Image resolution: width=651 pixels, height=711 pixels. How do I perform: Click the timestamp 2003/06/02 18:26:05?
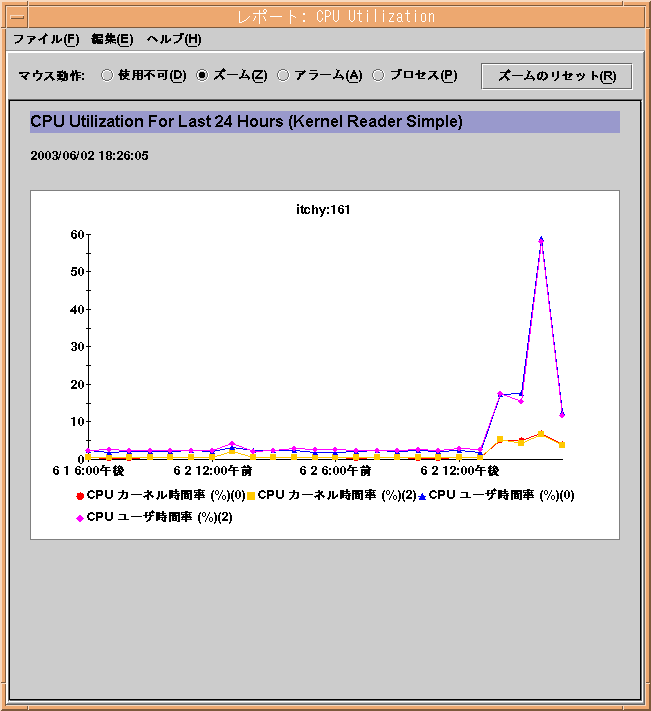89,156
